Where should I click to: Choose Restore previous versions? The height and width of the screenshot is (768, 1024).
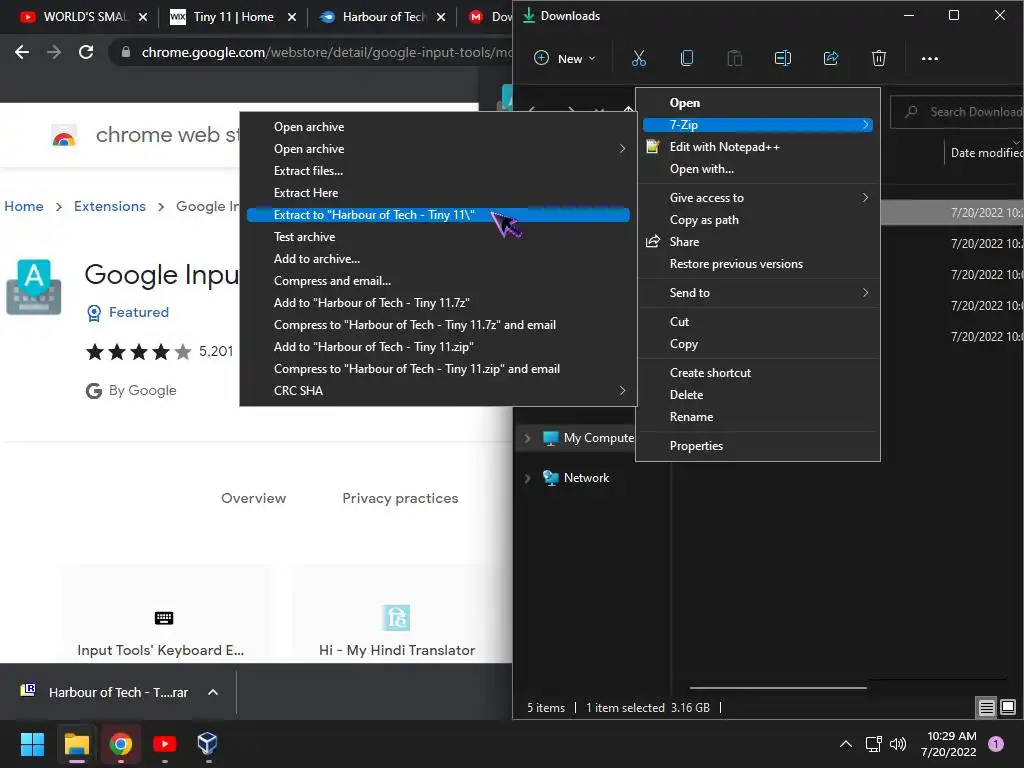[x=758, y=264]
